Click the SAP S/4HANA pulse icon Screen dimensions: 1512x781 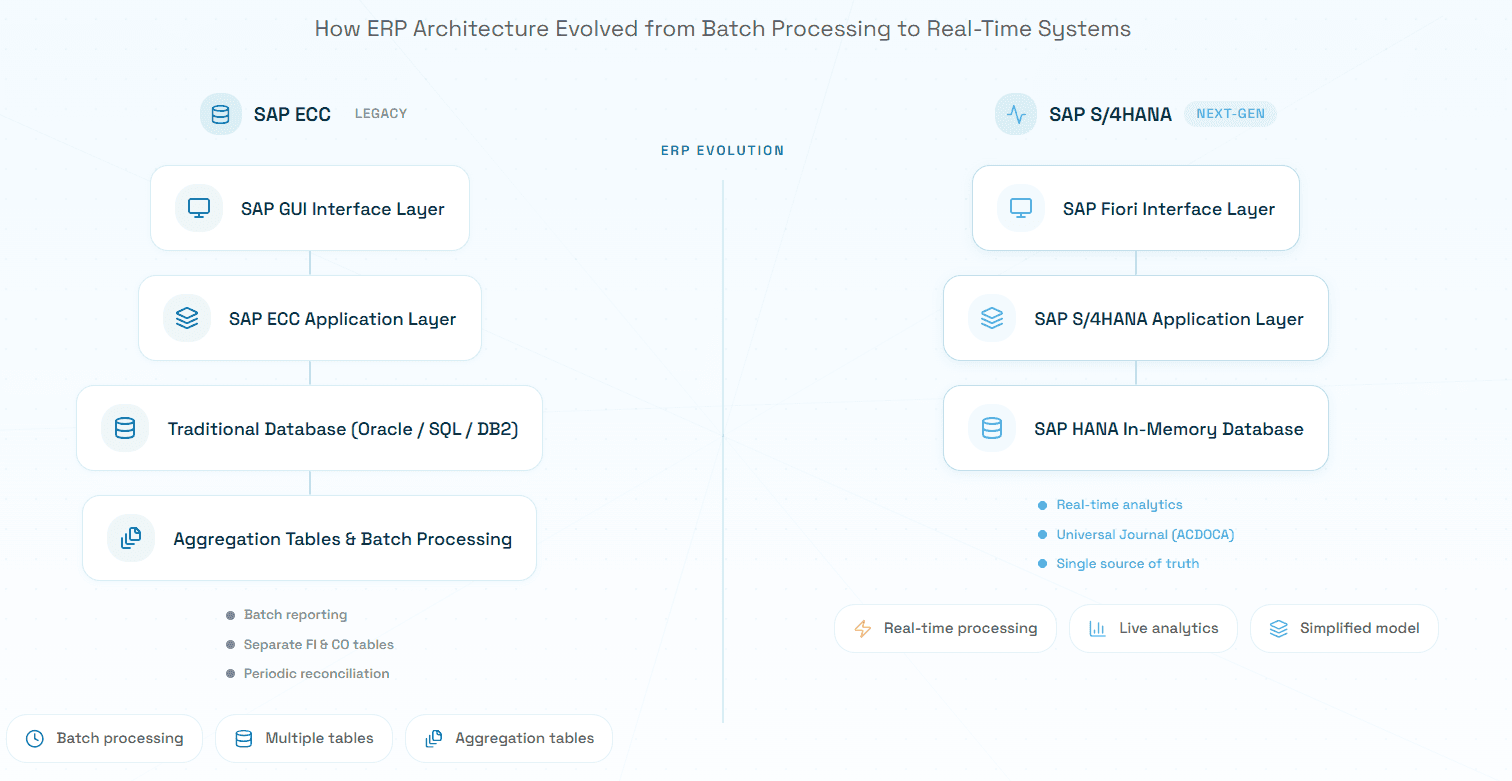(1016, 114)
